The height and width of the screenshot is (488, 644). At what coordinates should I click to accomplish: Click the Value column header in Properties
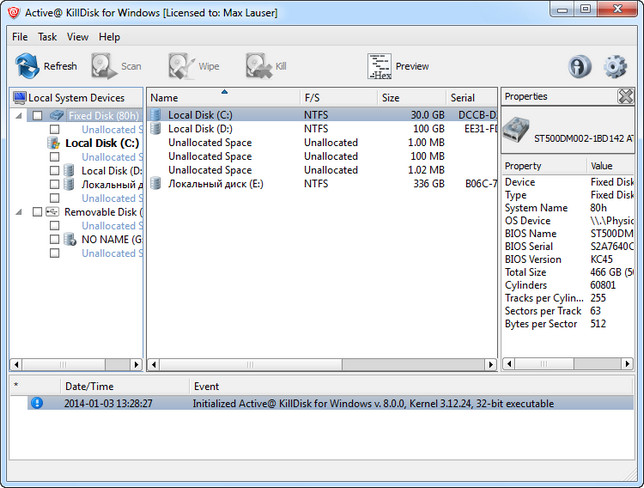pos(611,166)
